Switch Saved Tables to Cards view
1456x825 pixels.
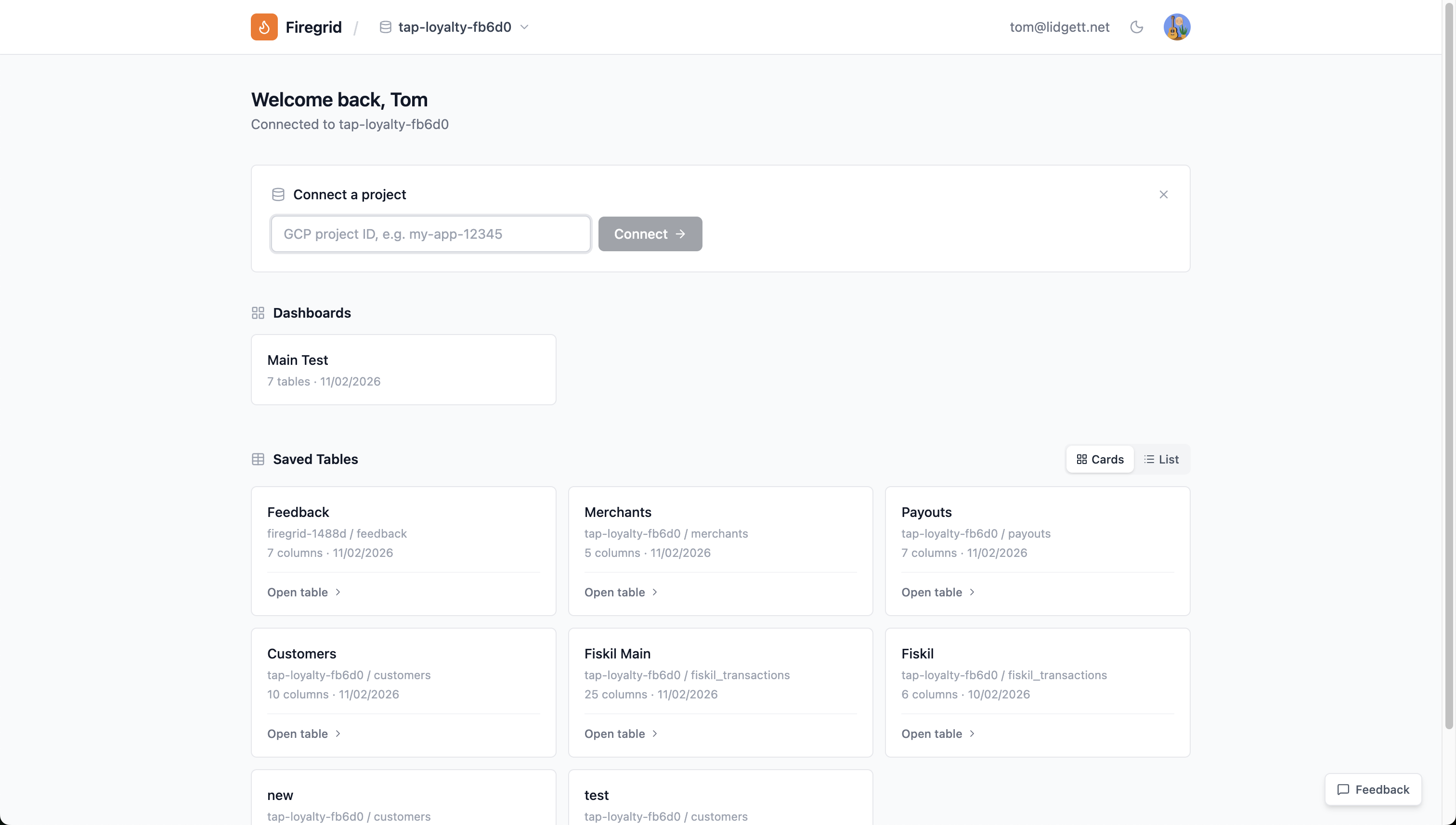pyautogui.click(x=1099, y=459)
